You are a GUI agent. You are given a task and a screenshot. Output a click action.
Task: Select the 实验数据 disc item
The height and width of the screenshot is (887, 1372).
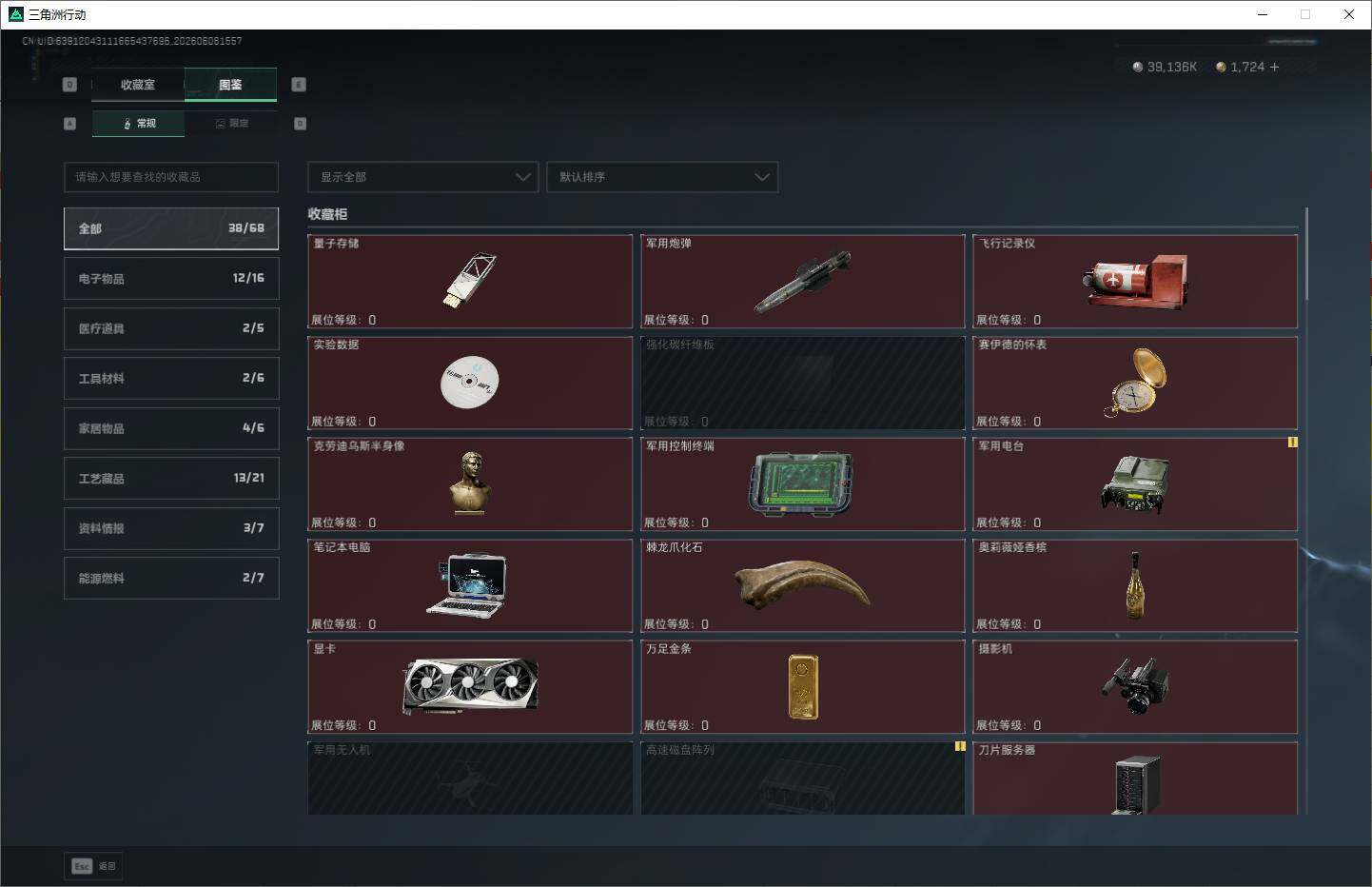470,383
